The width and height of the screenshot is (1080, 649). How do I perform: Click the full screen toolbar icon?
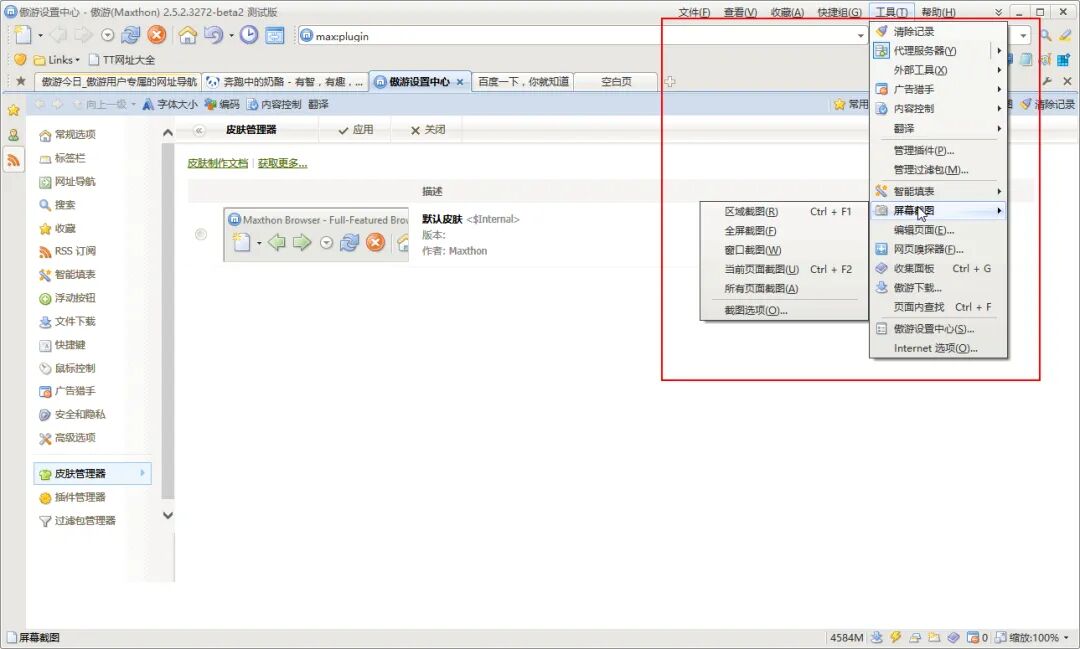[275, 35]
